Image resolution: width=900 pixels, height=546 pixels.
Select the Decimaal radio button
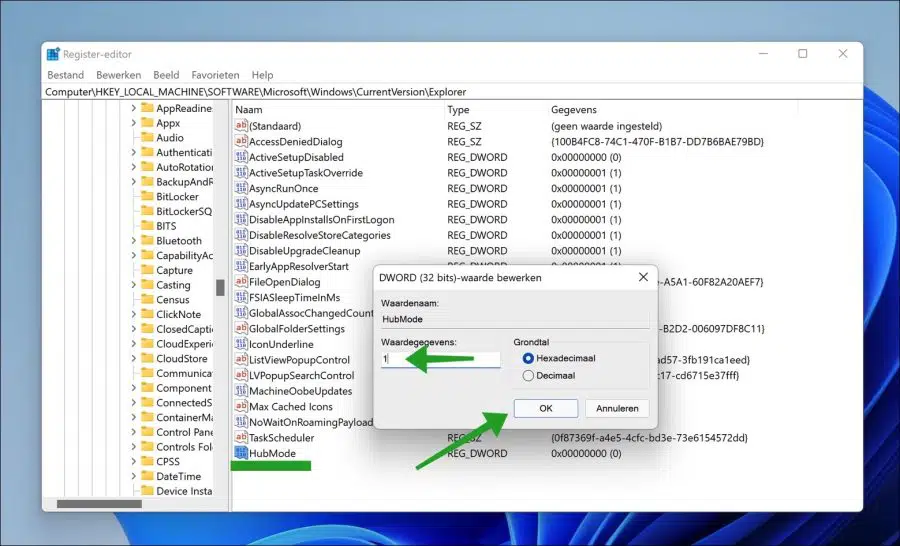[528, 375]
